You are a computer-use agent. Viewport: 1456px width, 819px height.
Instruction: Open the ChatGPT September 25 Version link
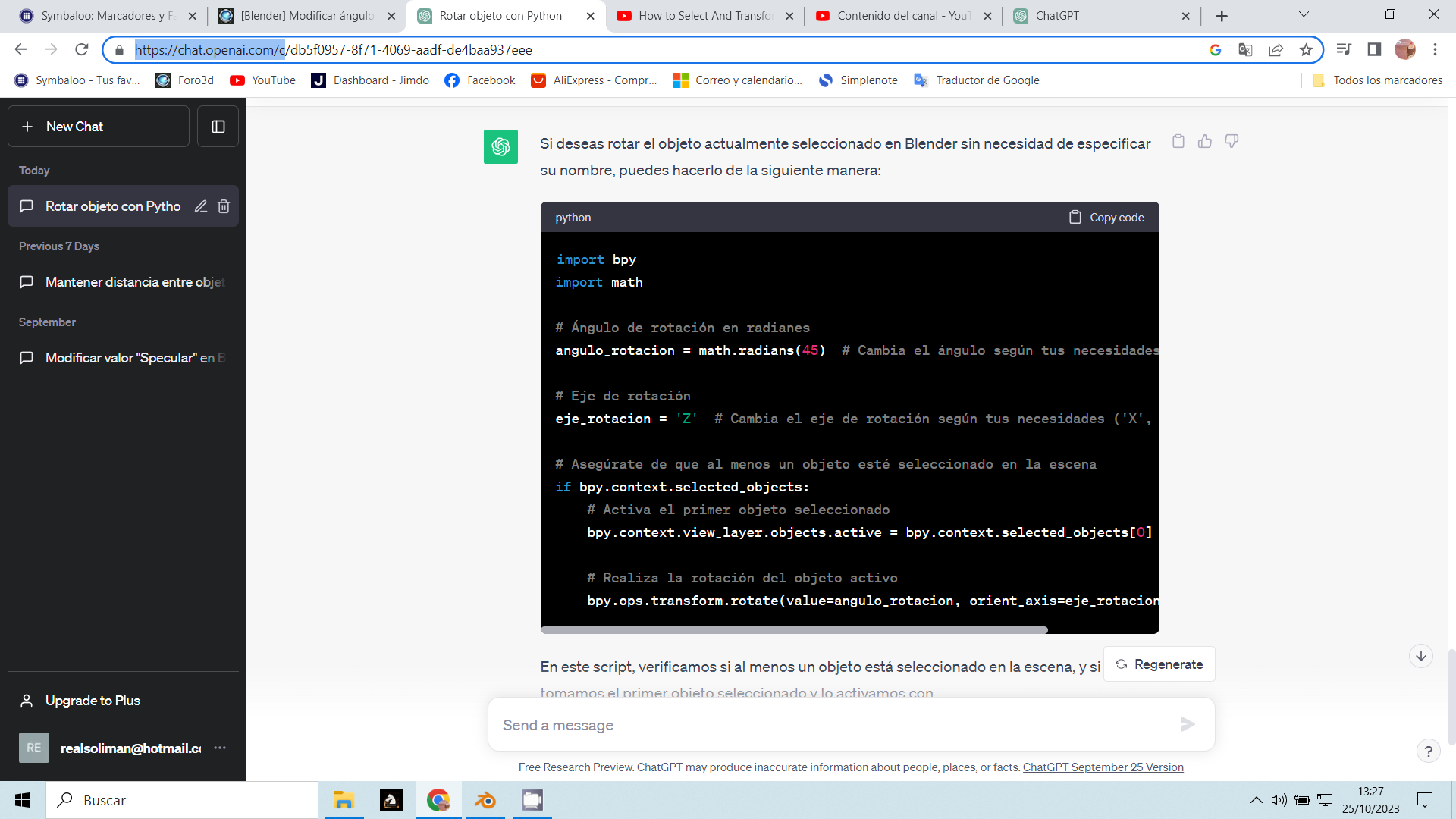[1103, 767]
